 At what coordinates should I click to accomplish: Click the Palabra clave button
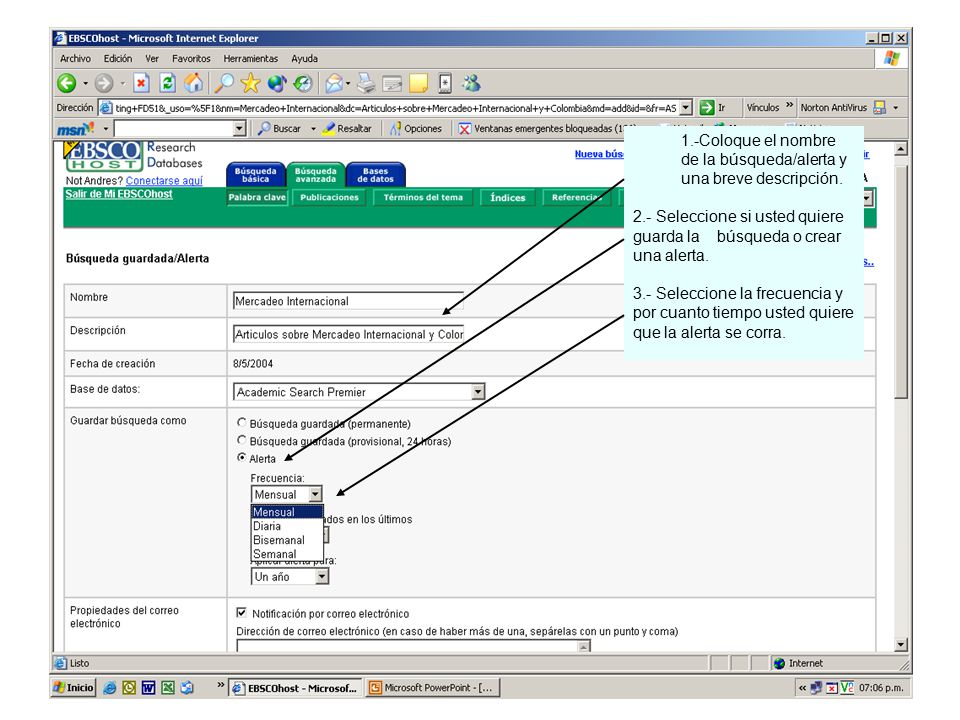257,197
